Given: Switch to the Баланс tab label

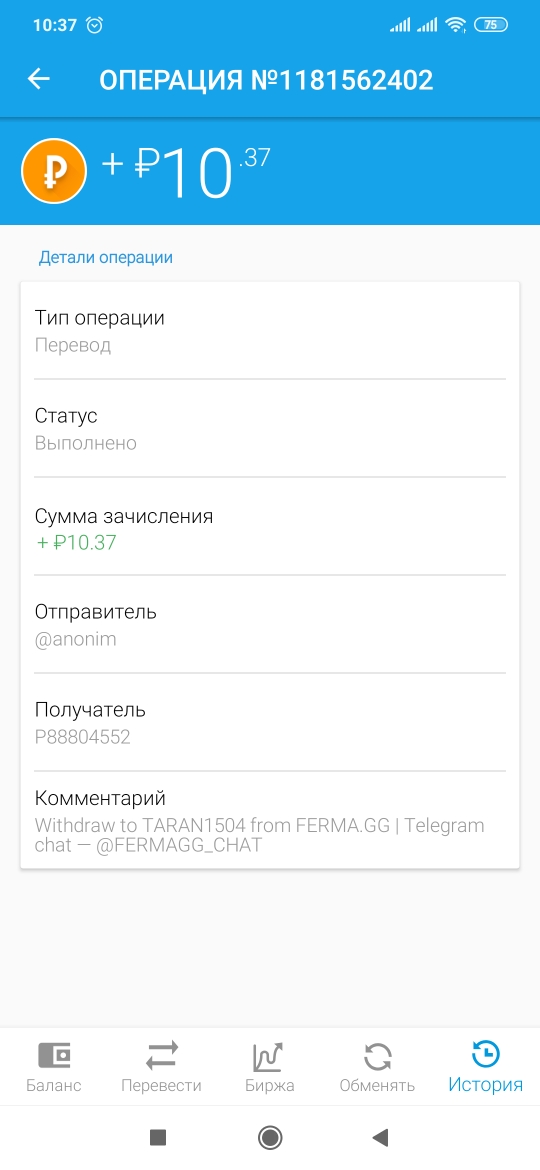Looking at the screenshot, I should (54, 1085).
